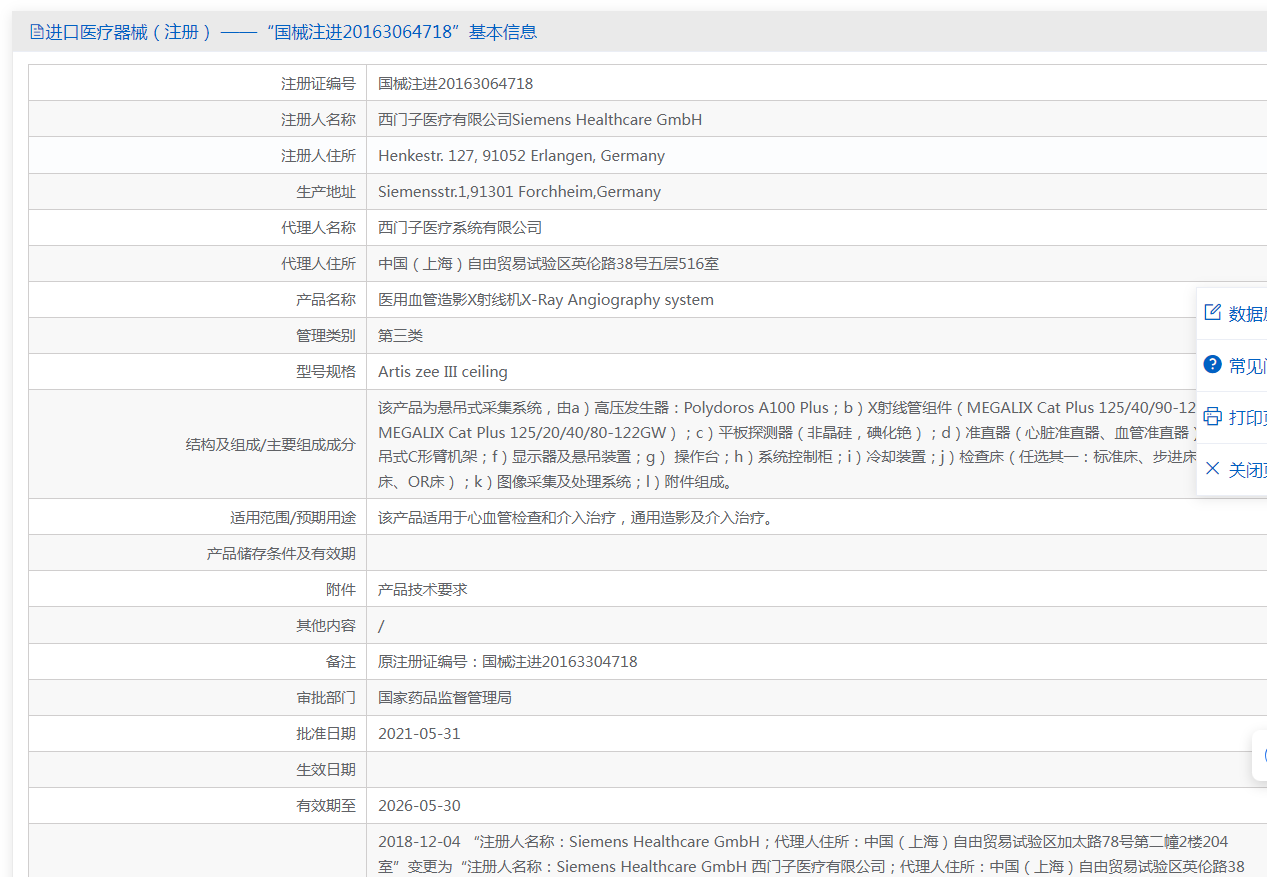Click the 适用范围/预期用途 row label
Image resolution: width=1267 pixels, height=877 pixels.
(x=293, y=518)
